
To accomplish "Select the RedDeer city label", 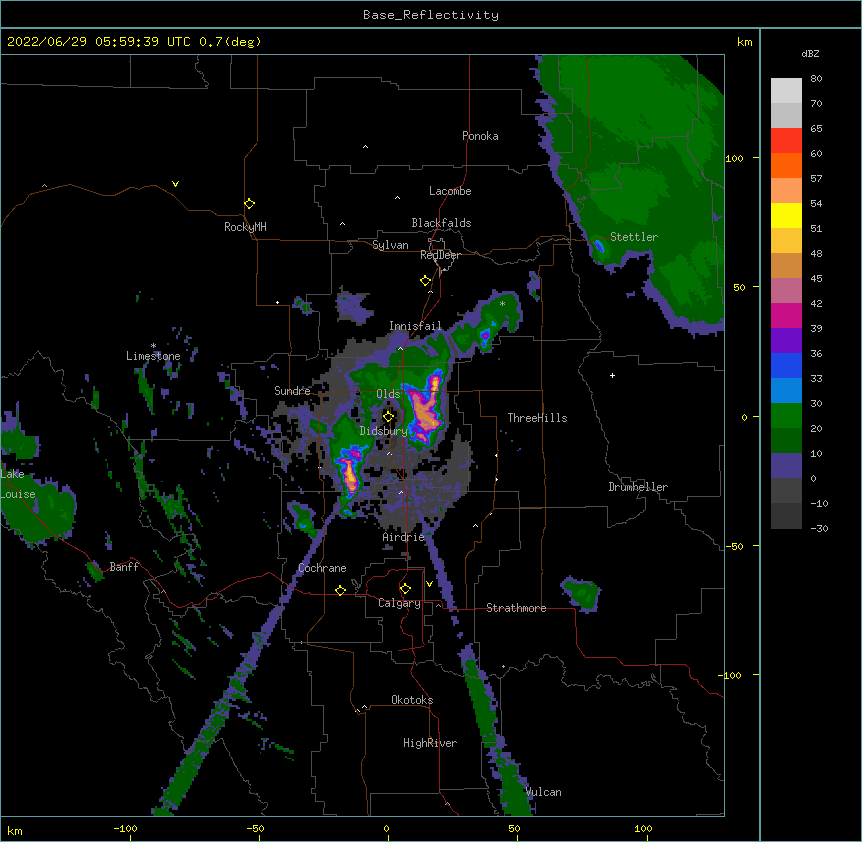I will click(x=440, y=255).
